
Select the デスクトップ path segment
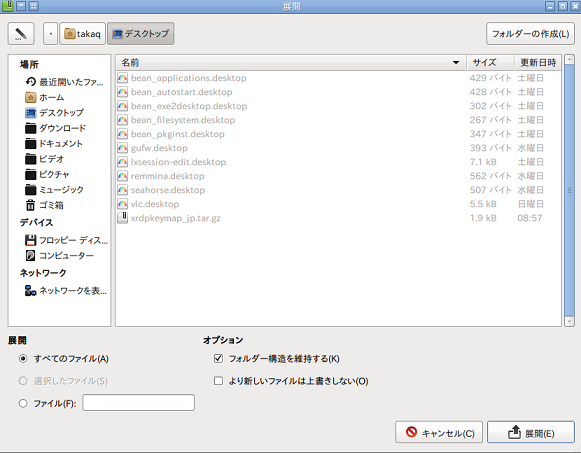[x=141, y=34]
